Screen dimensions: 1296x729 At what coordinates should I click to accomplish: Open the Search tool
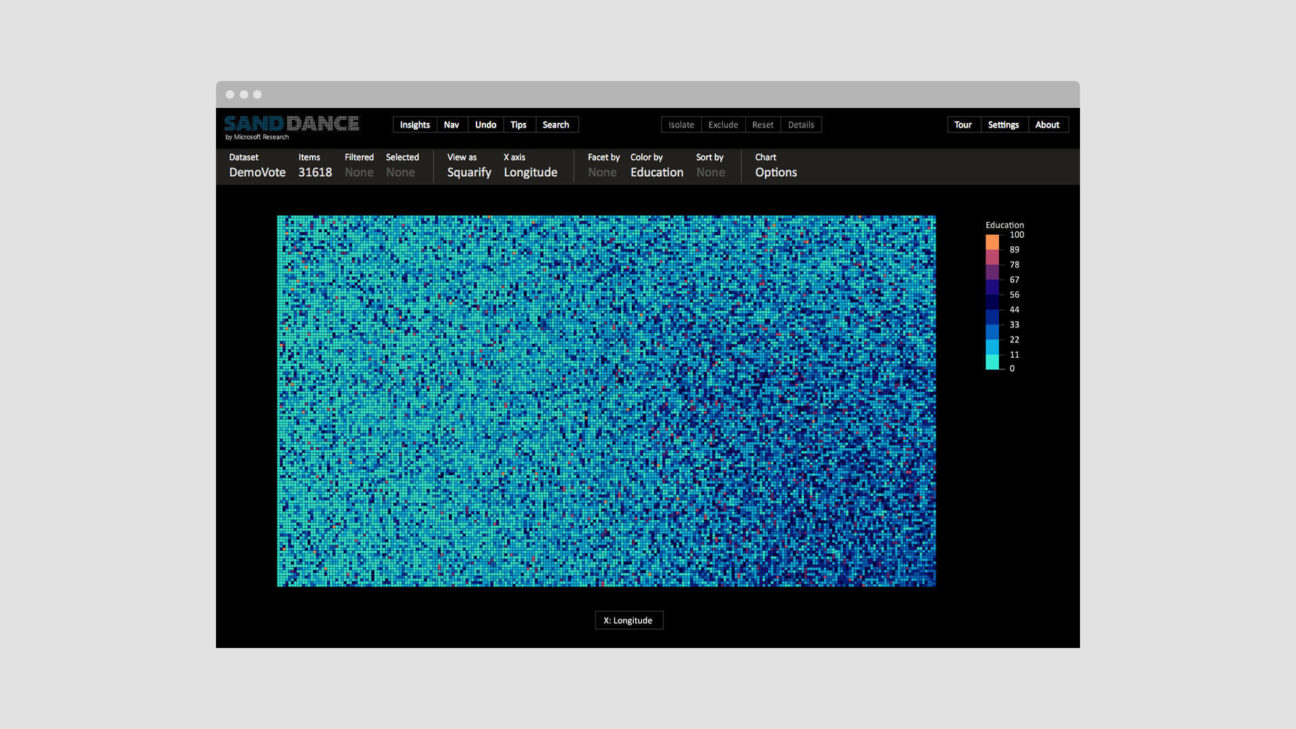556,125
